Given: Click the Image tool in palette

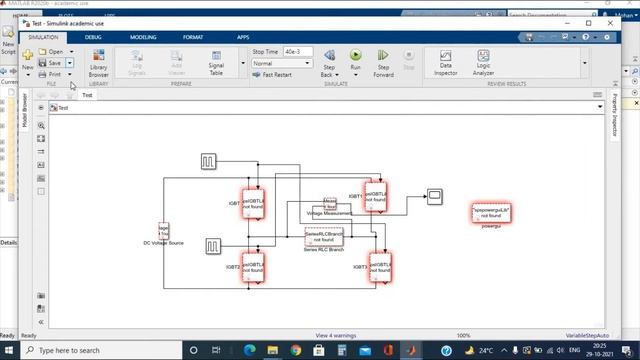Looking at the screenshot, I should 41,178.
